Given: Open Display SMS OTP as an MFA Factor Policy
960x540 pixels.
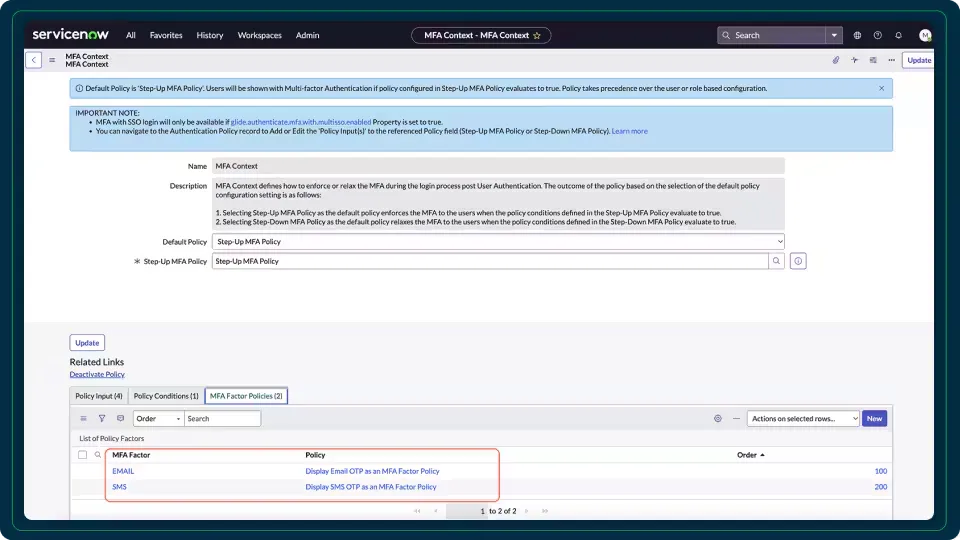Looking at the screenshot, I should click(x=371, y=487).
